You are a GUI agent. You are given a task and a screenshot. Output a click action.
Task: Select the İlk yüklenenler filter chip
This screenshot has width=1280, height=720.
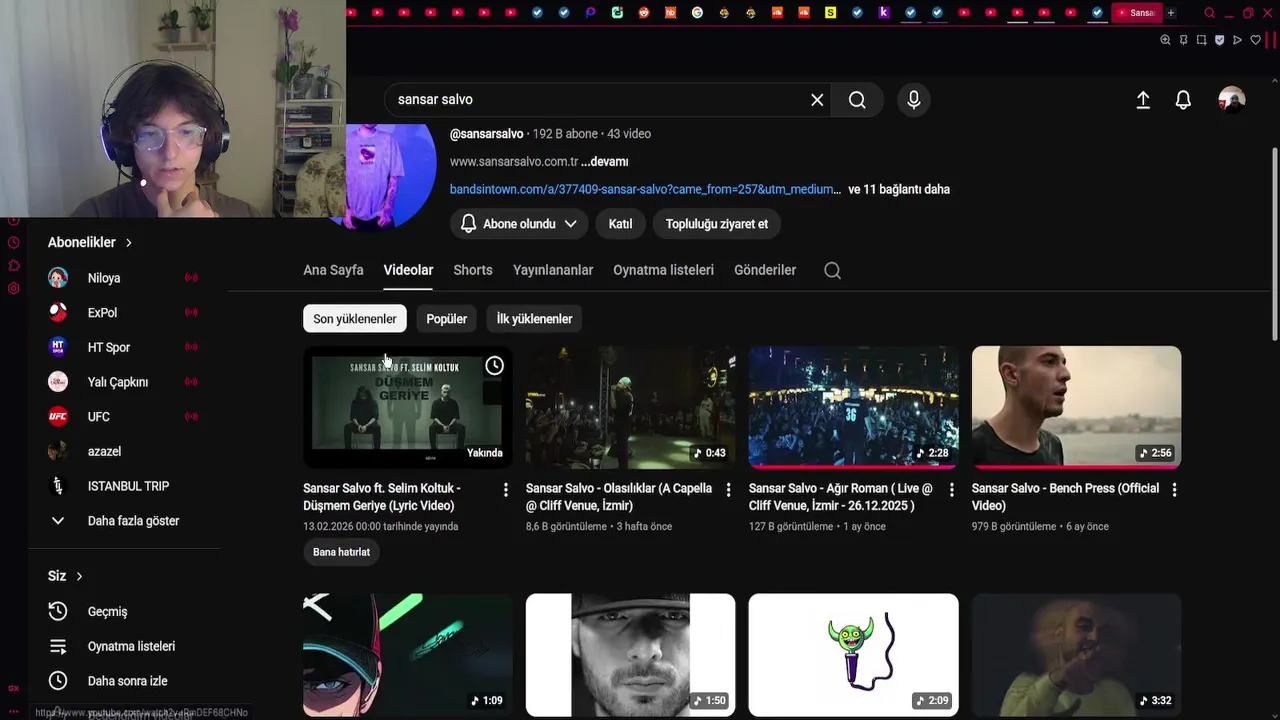(x=534, y=319)
